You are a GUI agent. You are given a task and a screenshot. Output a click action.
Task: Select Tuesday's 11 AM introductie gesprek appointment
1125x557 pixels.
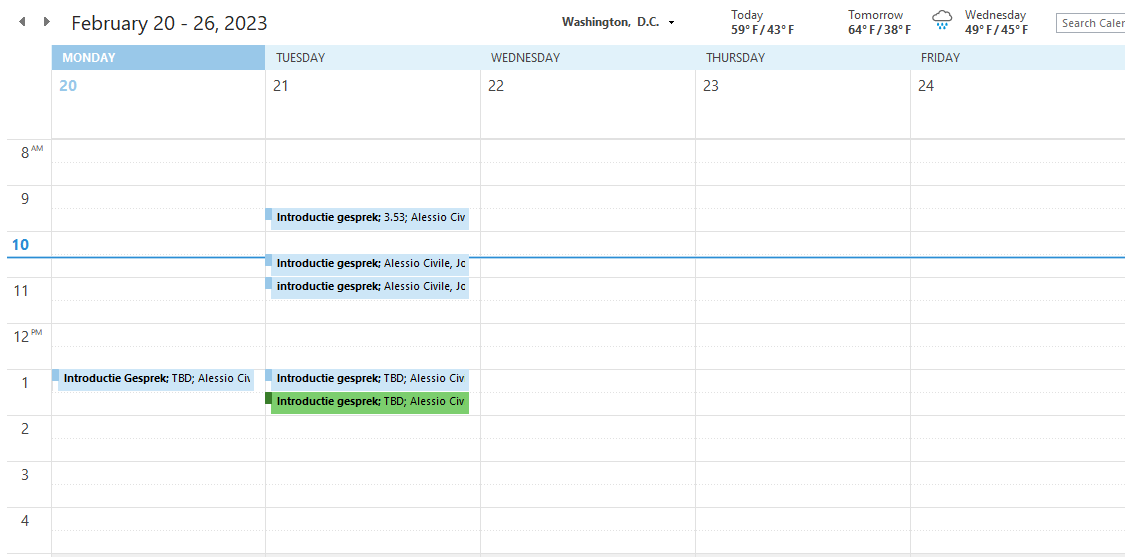point(370,287)
